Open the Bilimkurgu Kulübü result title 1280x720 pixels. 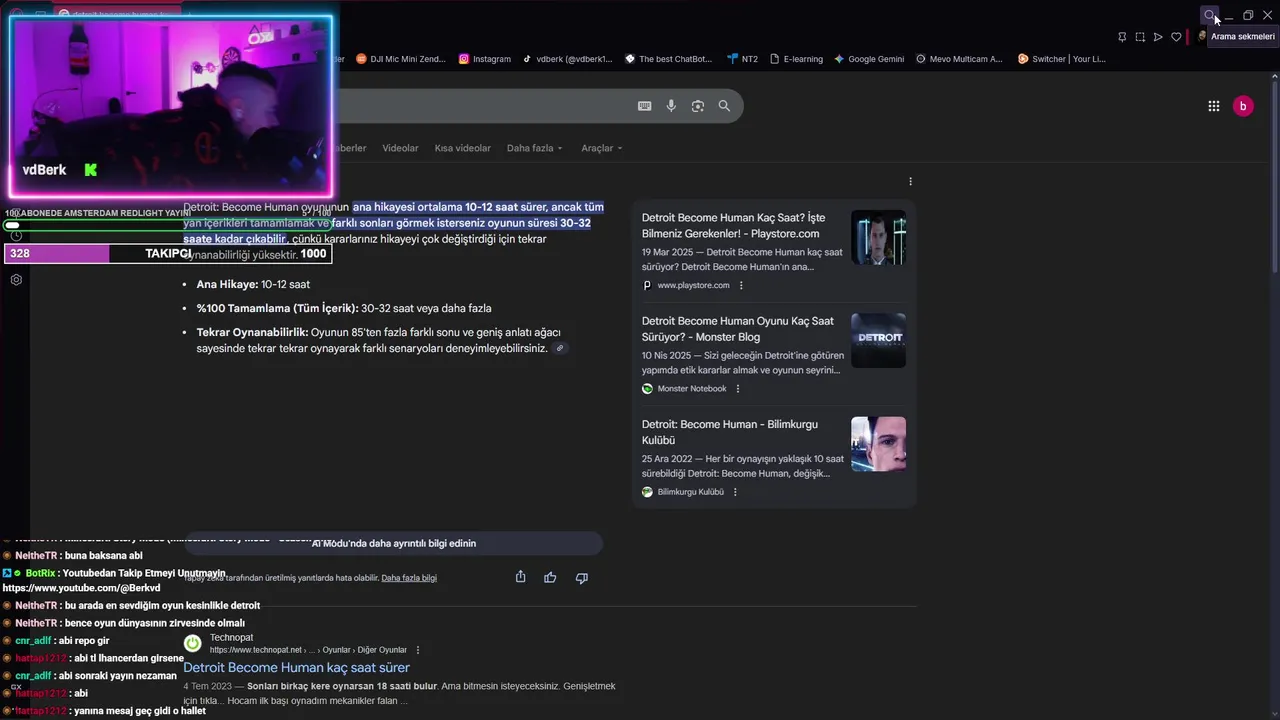point(730,432)
